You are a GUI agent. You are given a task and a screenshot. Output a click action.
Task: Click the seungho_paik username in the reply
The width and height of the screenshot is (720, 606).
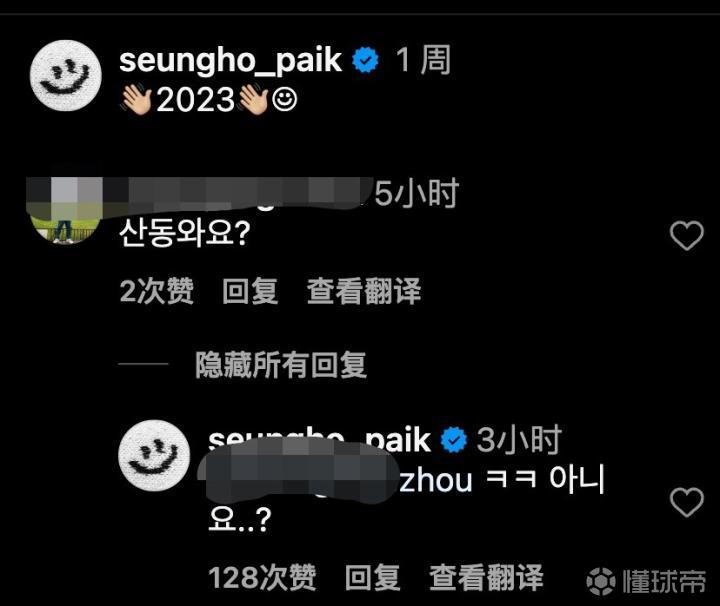click(x=319, y=440)
